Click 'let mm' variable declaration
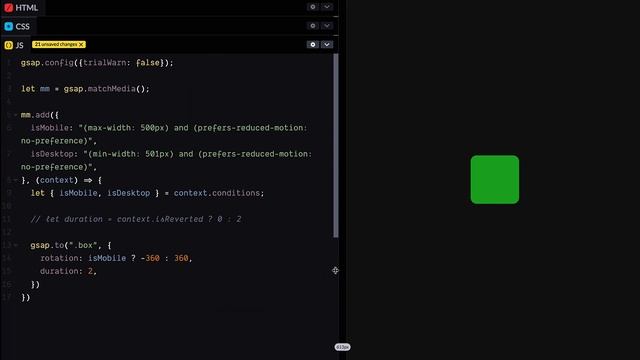The height and width of the screenshot is (360, 640). pyautogui.click(x=35, y=89)
